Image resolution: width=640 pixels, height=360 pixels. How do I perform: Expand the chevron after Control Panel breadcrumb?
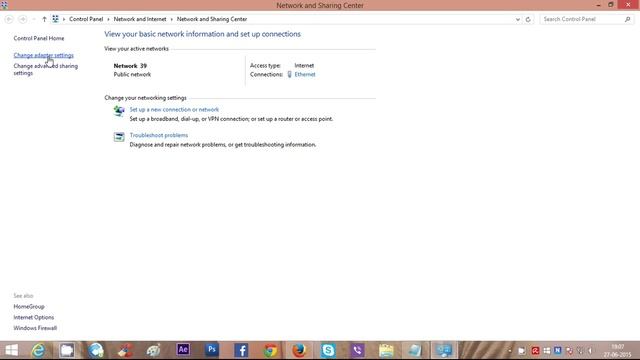pyautogui.click(x=108, y=19)
